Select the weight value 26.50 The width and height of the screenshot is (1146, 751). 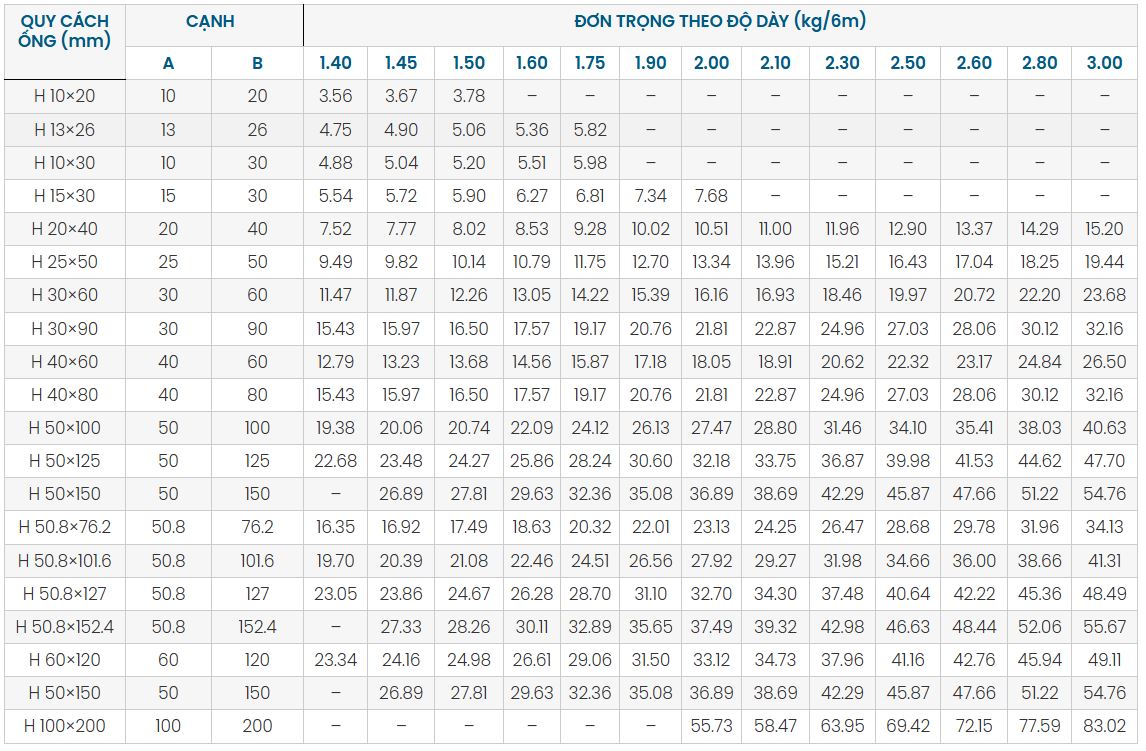point(1104,362)
